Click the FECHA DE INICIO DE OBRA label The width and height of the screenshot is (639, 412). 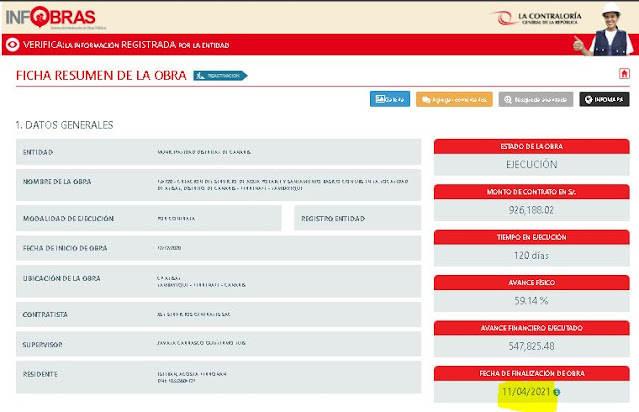[x=65, y=248]
